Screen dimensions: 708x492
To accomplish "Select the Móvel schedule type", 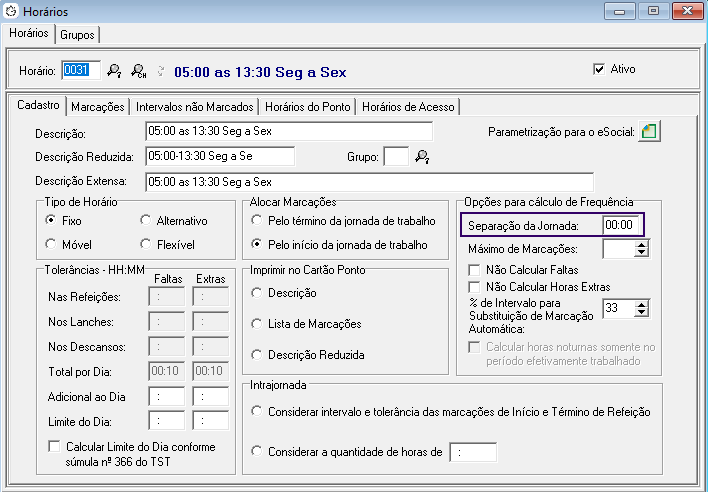I will point(51,244).
